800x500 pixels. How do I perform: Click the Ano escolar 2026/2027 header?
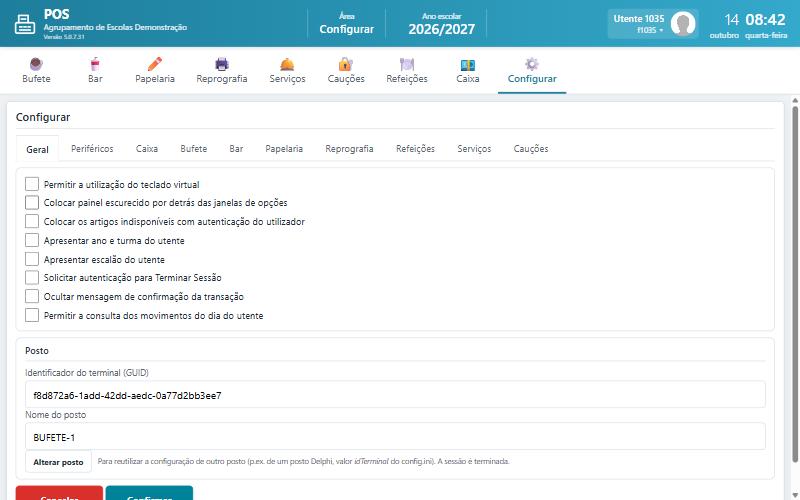[441, 24]
